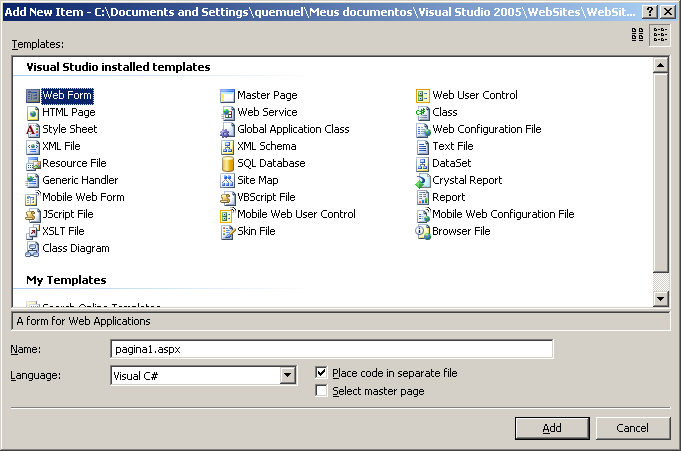Choose the Class template icon
681x451 pixels.
[x=422, y=113]
